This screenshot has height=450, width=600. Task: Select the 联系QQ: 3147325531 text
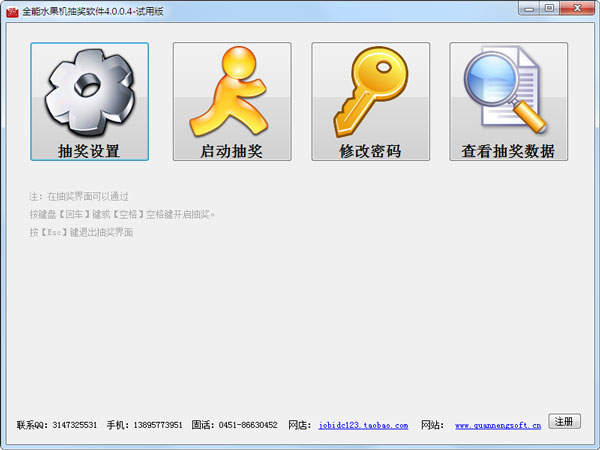[57, 425]
